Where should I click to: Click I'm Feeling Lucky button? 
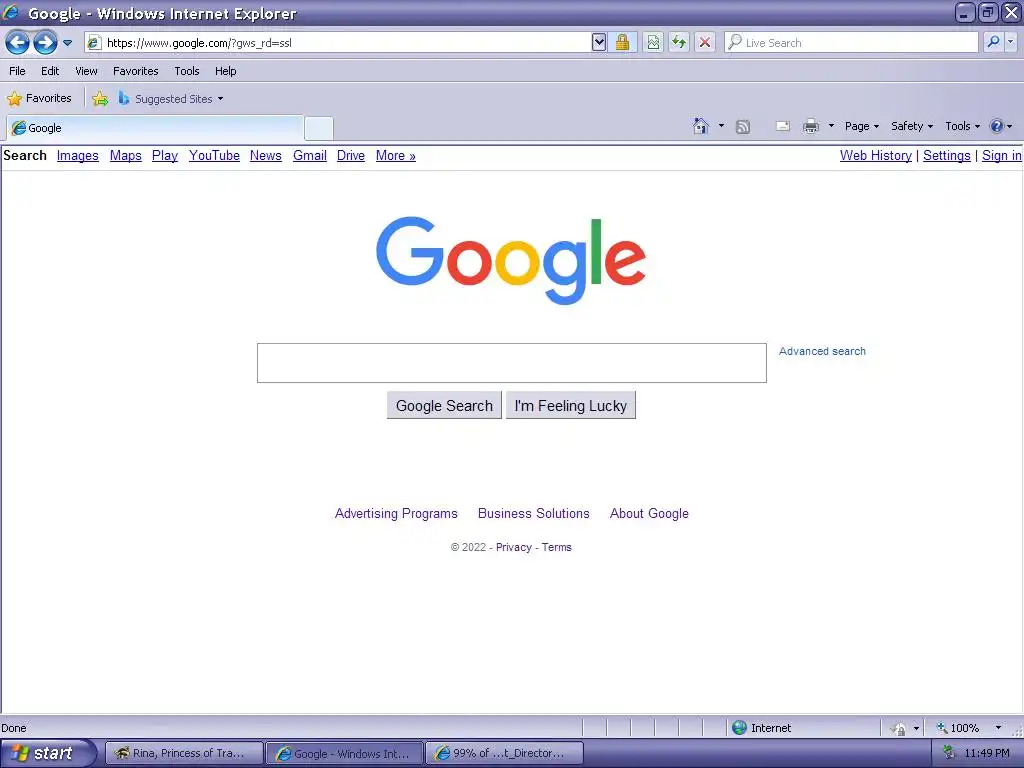coord(571,406)
